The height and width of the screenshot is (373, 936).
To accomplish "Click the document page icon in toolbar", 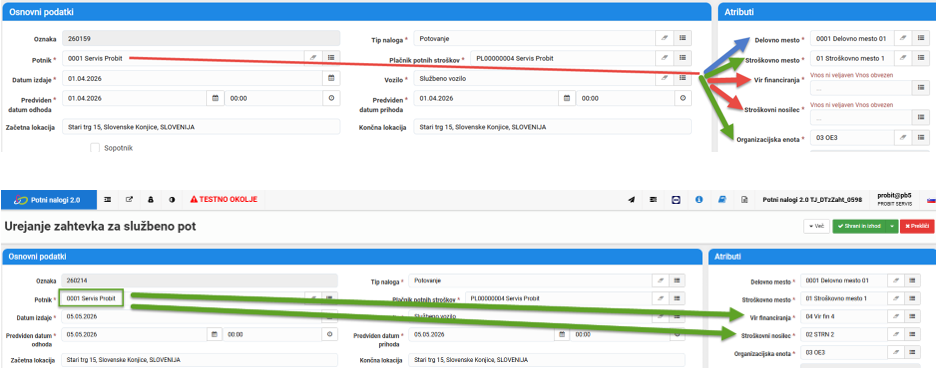I will pos(744,200).
